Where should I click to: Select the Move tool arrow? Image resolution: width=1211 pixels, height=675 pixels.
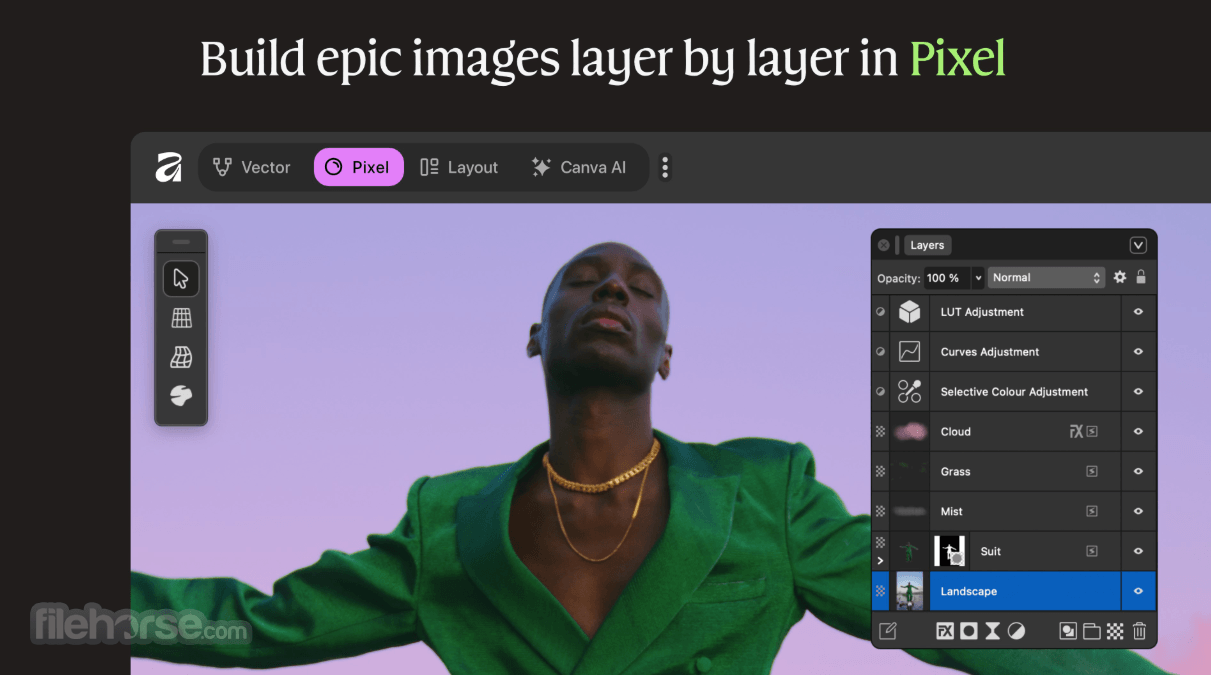point(181,279)
